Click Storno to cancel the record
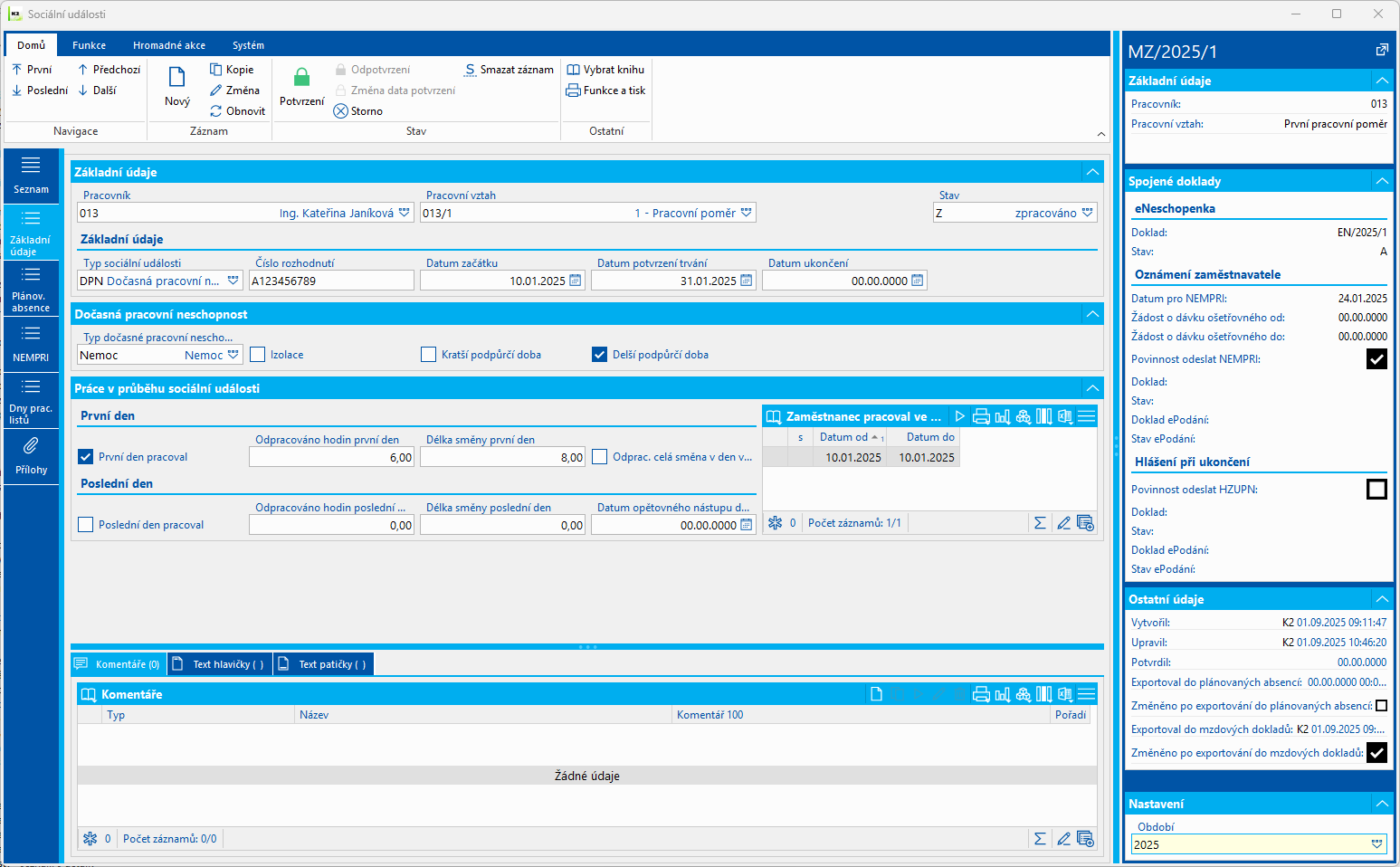This screenshot has height=867, width=1400. pos(358,111)
